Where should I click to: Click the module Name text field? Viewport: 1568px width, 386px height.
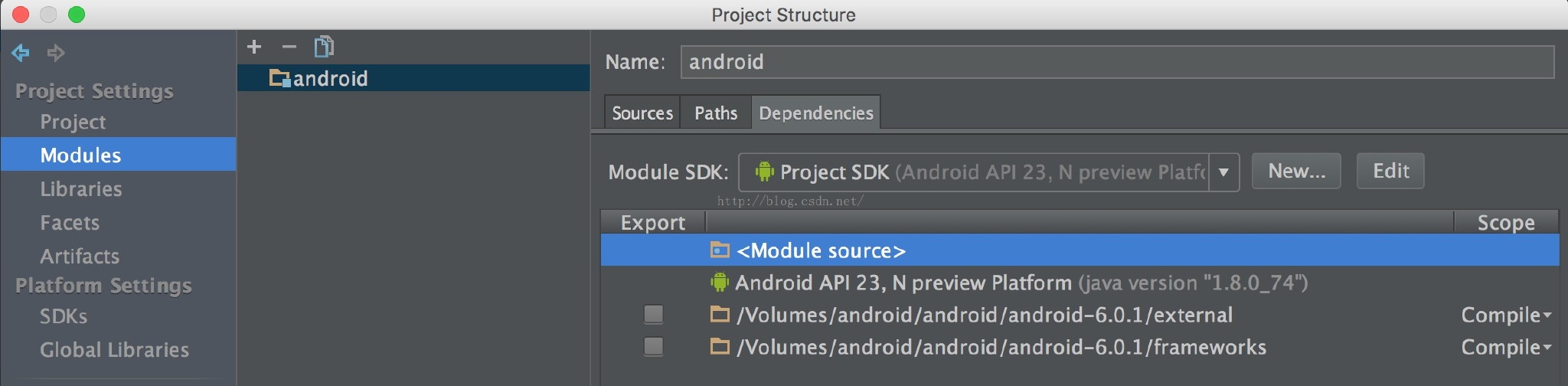point(1116,62)
